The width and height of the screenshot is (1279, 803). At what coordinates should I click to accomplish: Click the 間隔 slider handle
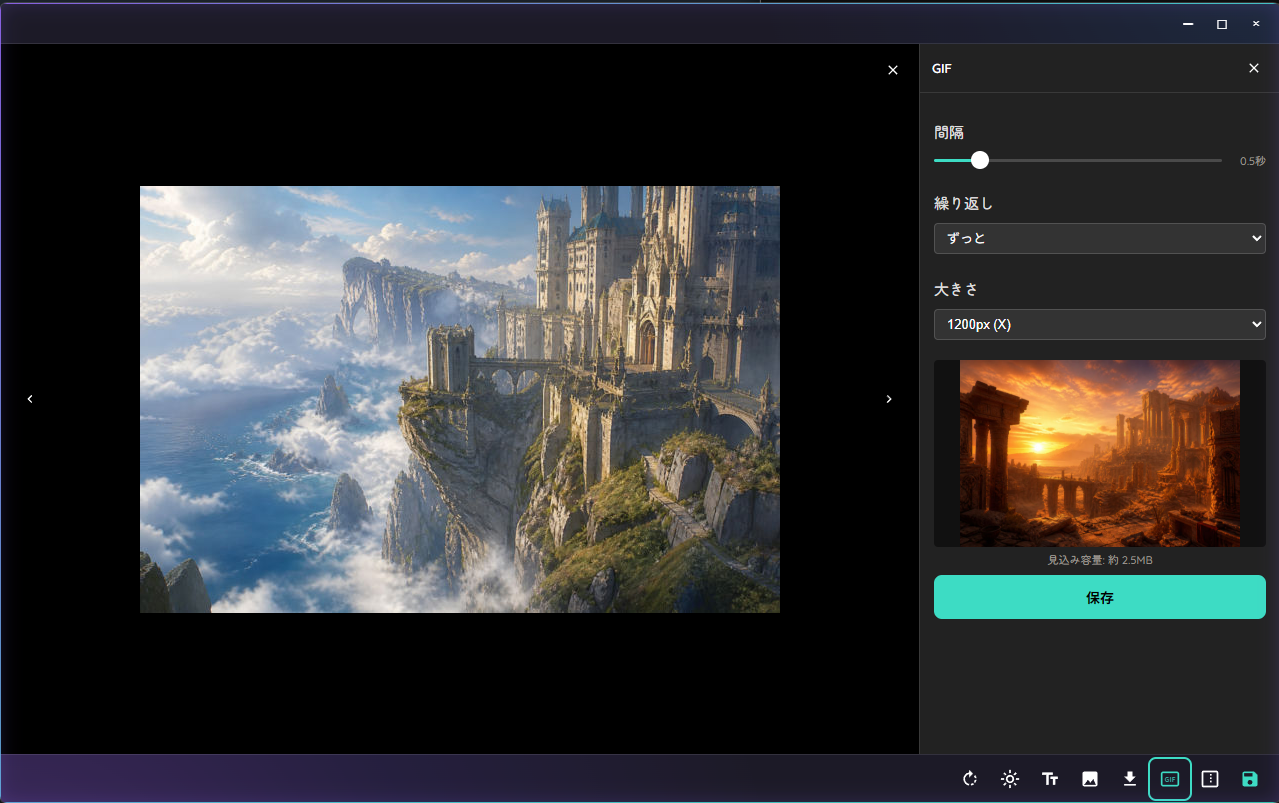tap(980, 160)
